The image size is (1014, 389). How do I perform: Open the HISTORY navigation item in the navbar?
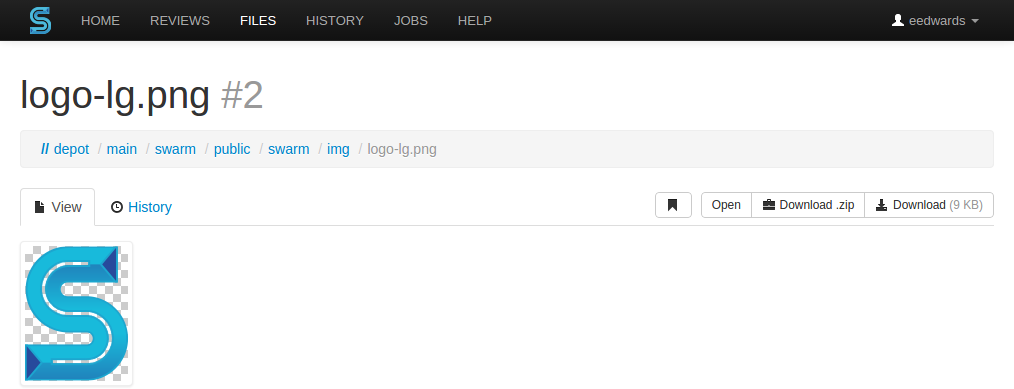pos(335,21)
